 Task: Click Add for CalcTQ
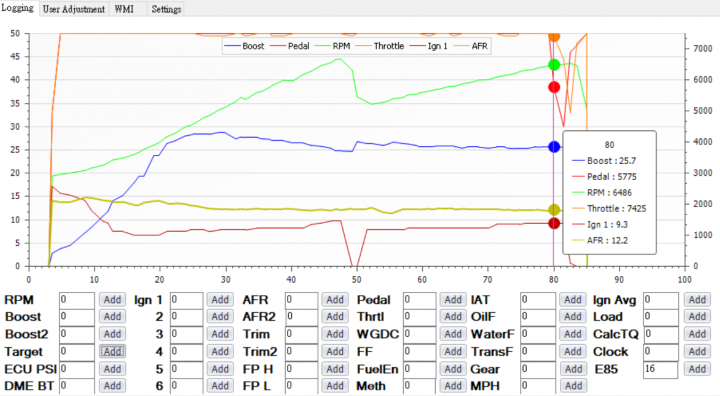pyautogui.click(x=697, y=334)
